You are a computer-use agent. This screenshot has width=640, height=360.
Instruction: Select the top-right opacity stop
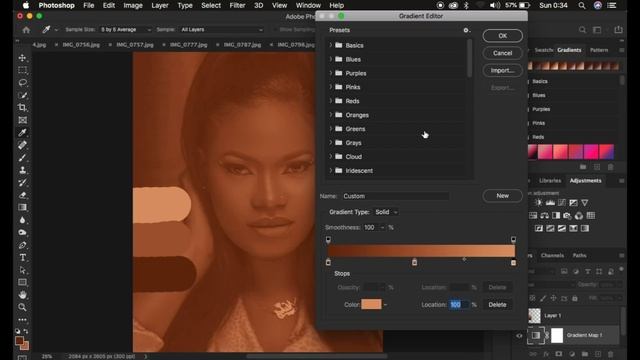pos(513,240)
